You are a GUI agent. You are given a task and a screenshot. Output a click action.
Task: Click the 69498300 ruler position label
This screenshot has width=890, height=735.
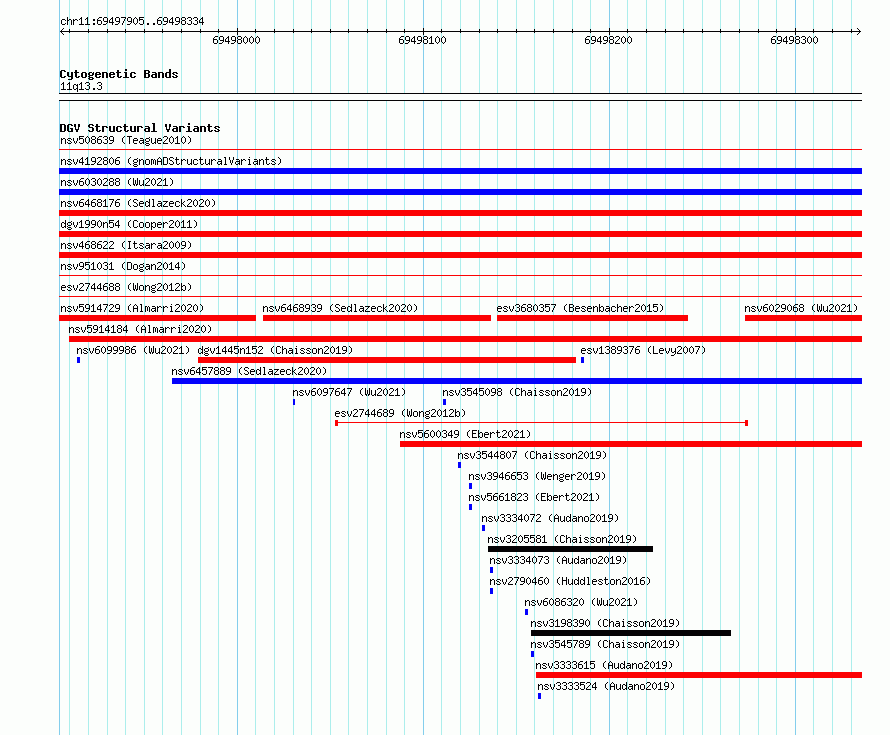pos(795,40)
